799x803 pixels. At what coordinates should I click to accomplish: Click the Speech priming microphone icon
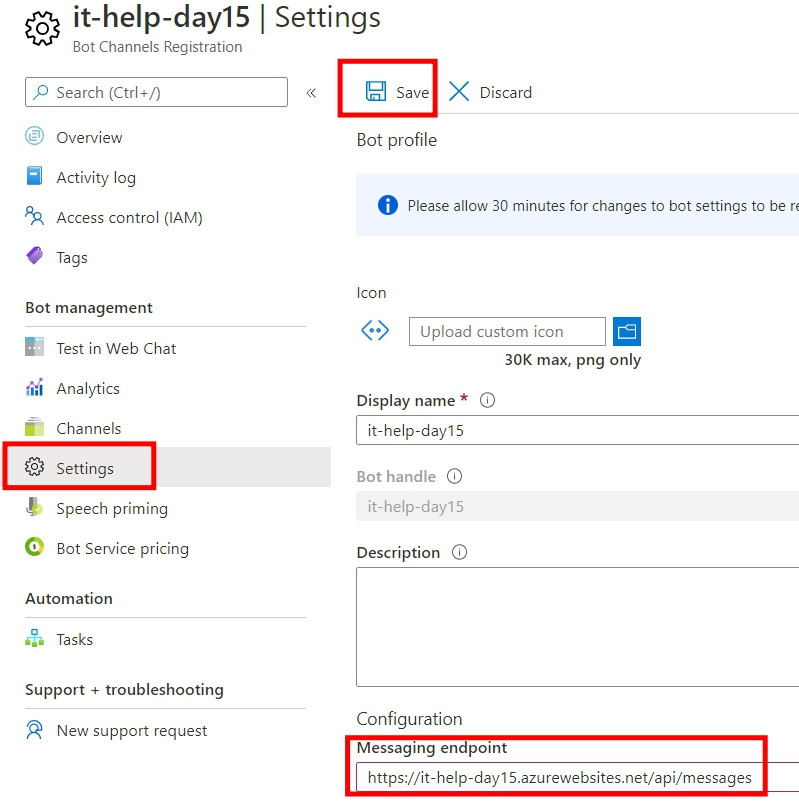pyautogui.click(x=35, y=508)
